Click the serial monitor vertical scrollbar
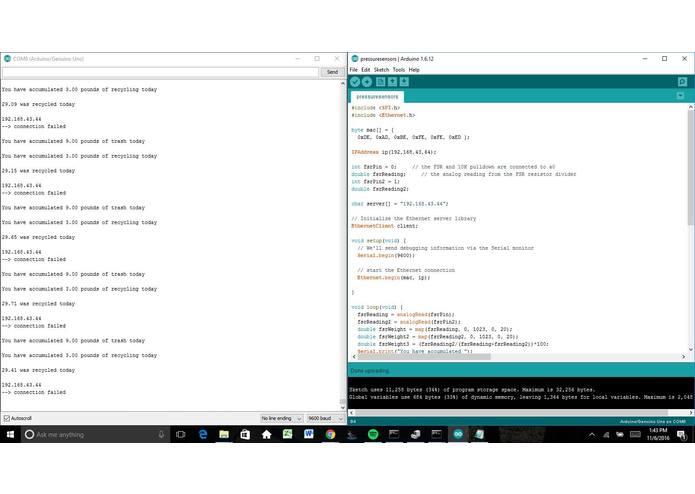The image size is (695, 494). click(343, 246)
